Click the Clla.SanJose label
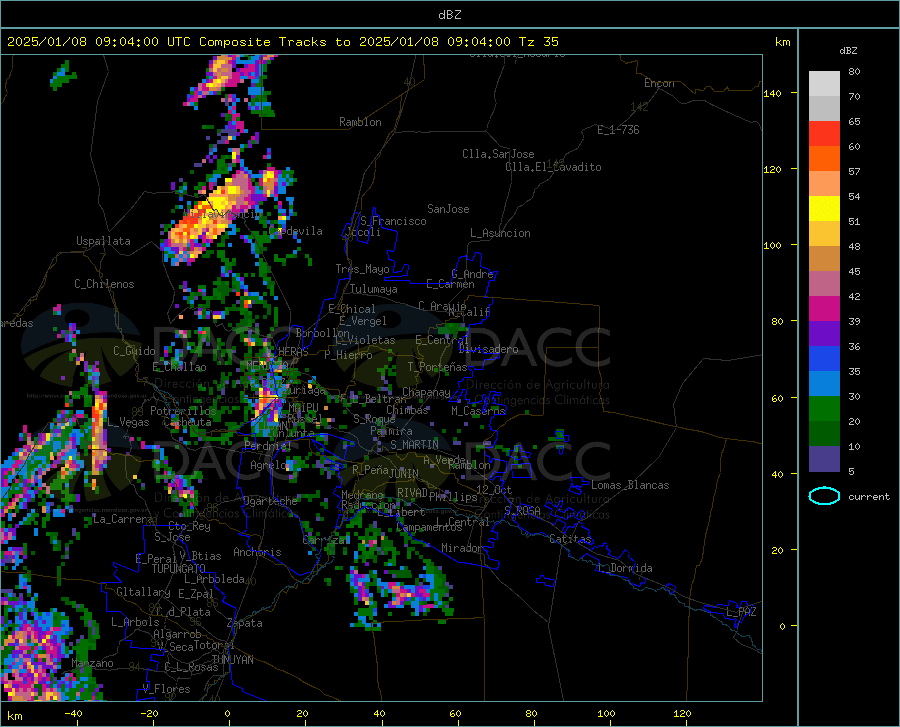The width and height of the screenshot is (900, 727). click(x=498, y=154)
